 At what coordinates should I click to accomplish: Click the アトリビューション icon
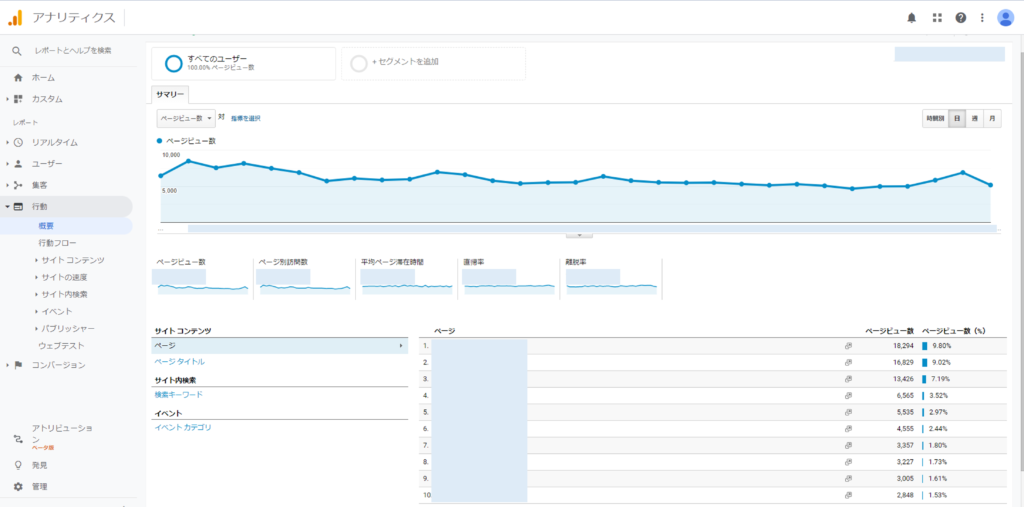(18, 438)
